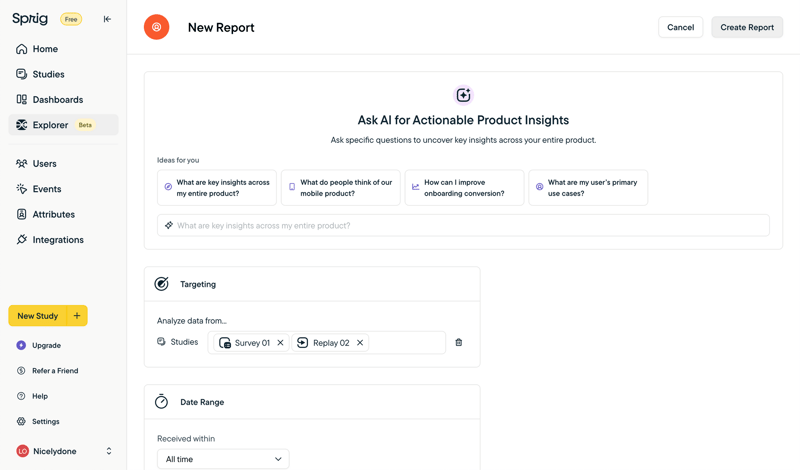800x470 pixels.
Task: Click the Settings gear icon
Action: pos(21,422)
